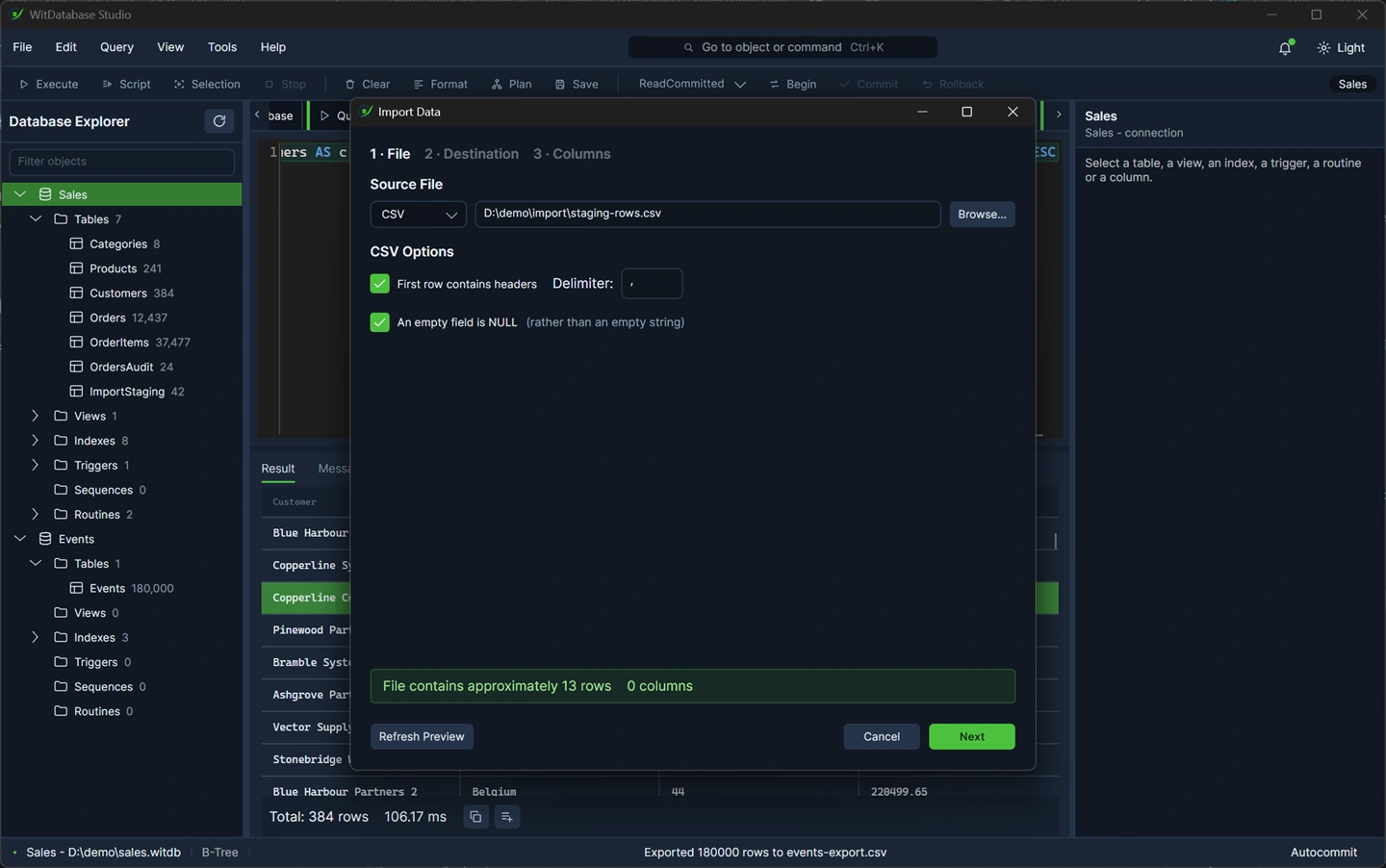This screenshot has height=868, width=1386.
Task: Click the notifications bell icon
Action: coord(1285,48)
